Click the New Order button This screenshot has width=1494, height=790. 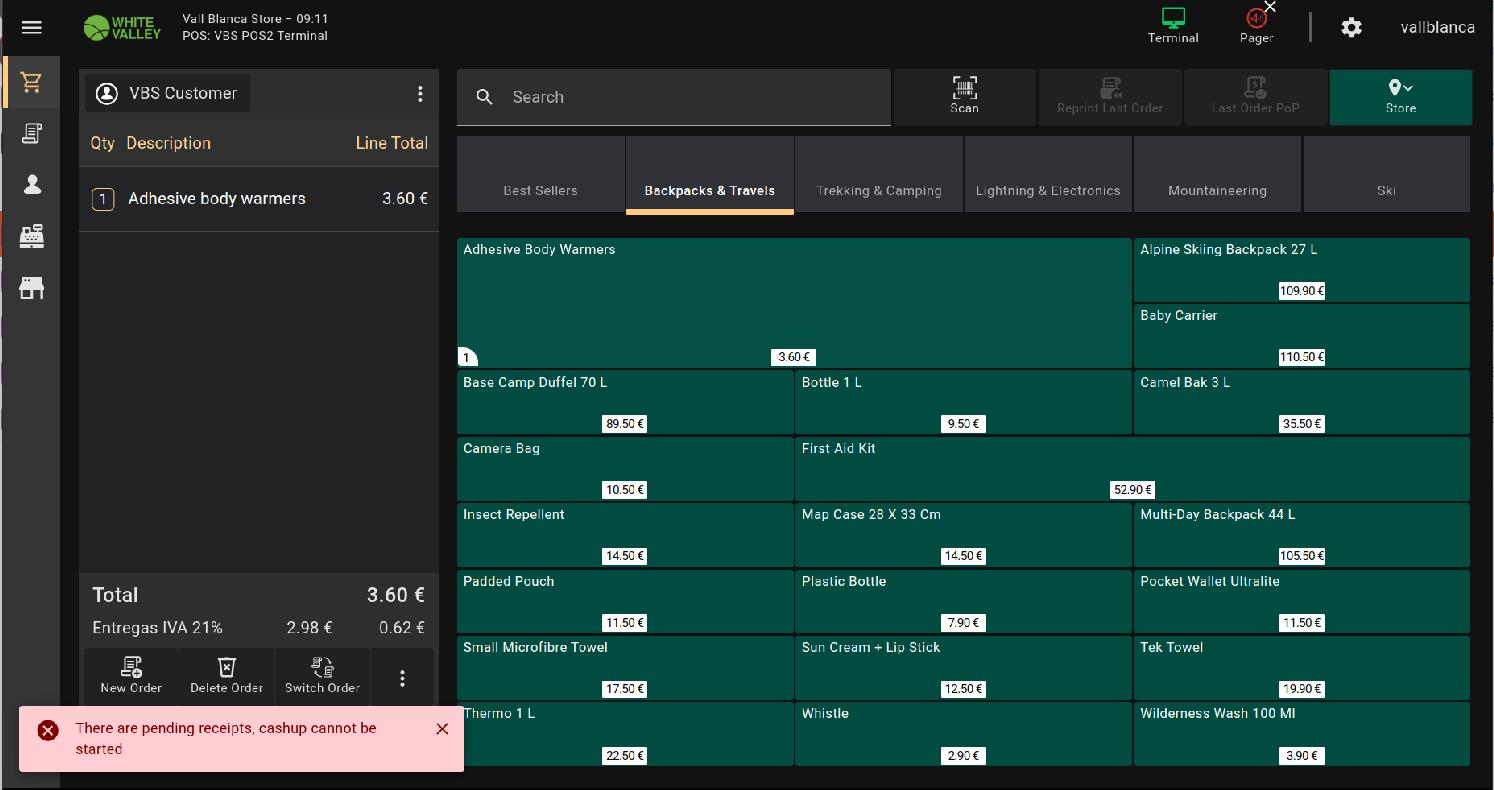coord(131,676)
